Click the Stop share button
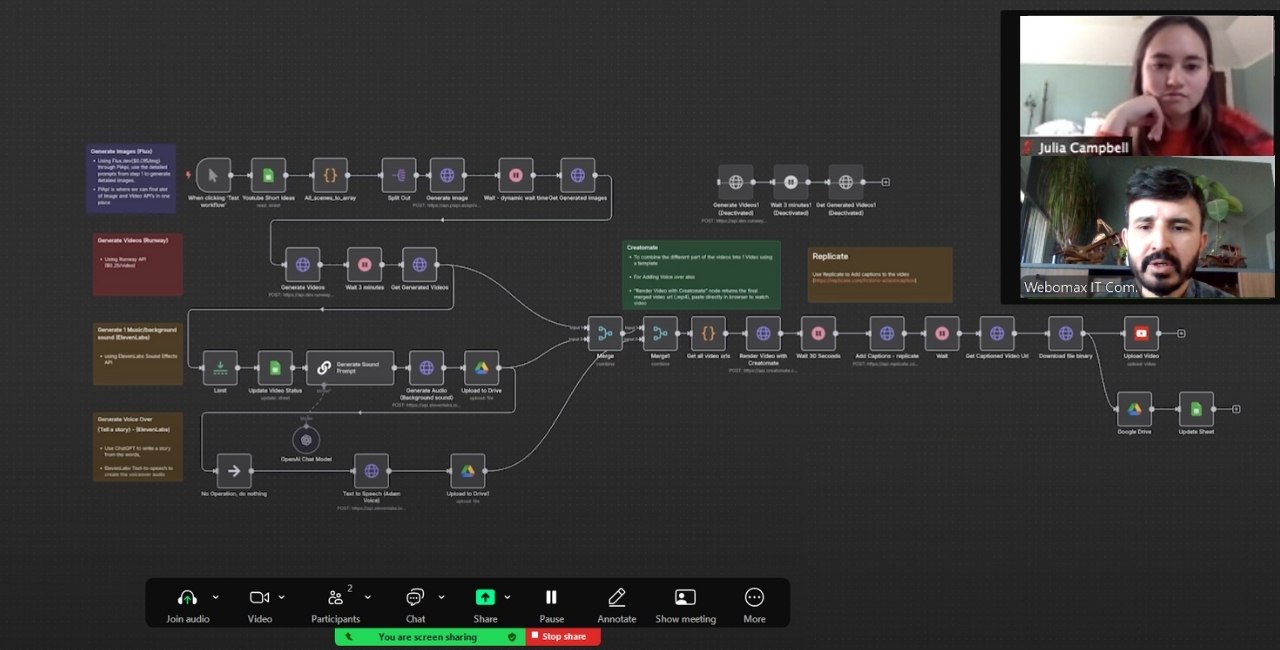 562,636
